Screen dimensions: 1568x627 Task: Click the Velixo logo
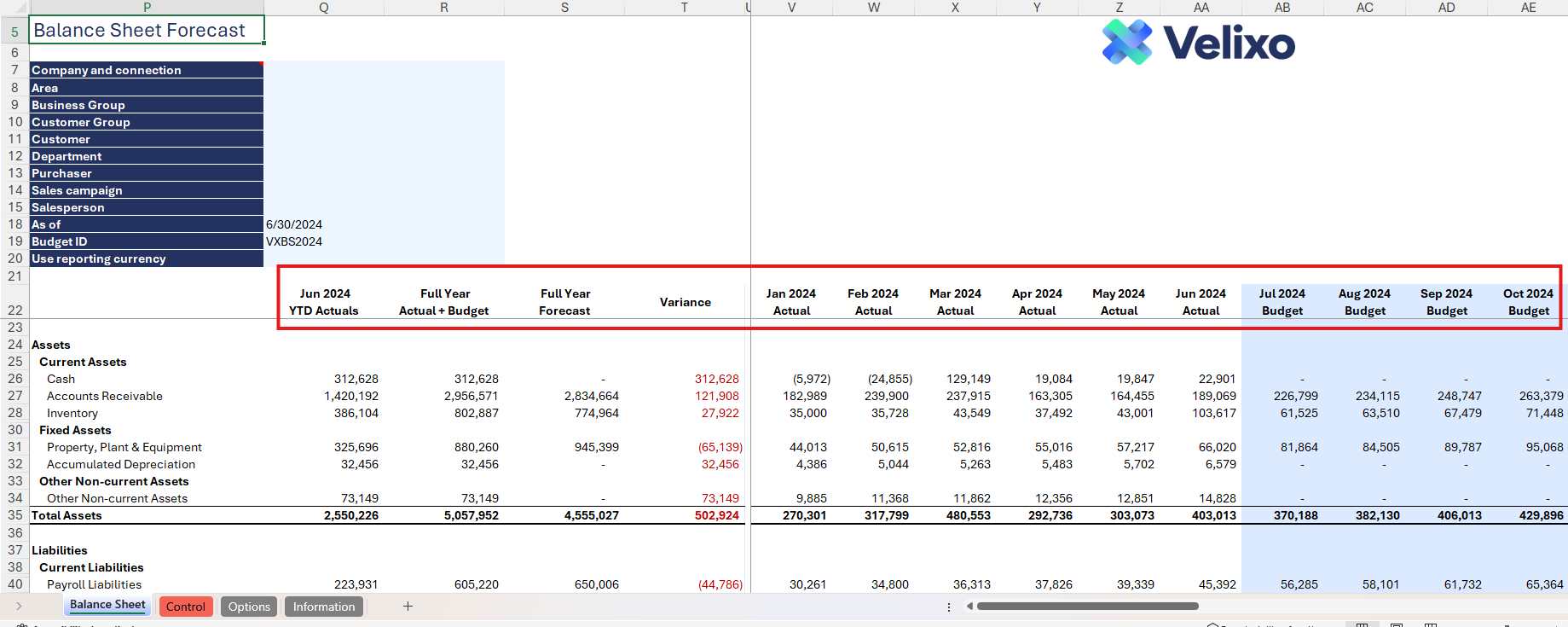point(1198,43)
